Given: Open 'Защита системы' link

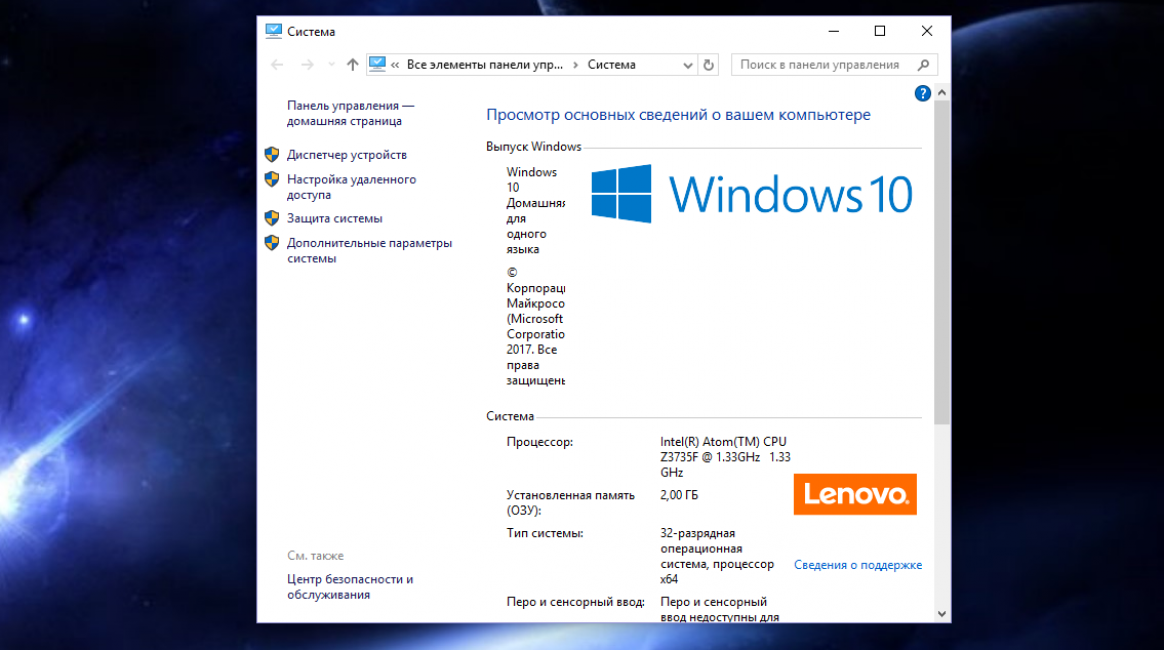Looking at the screenshot, I should [335, 218].
